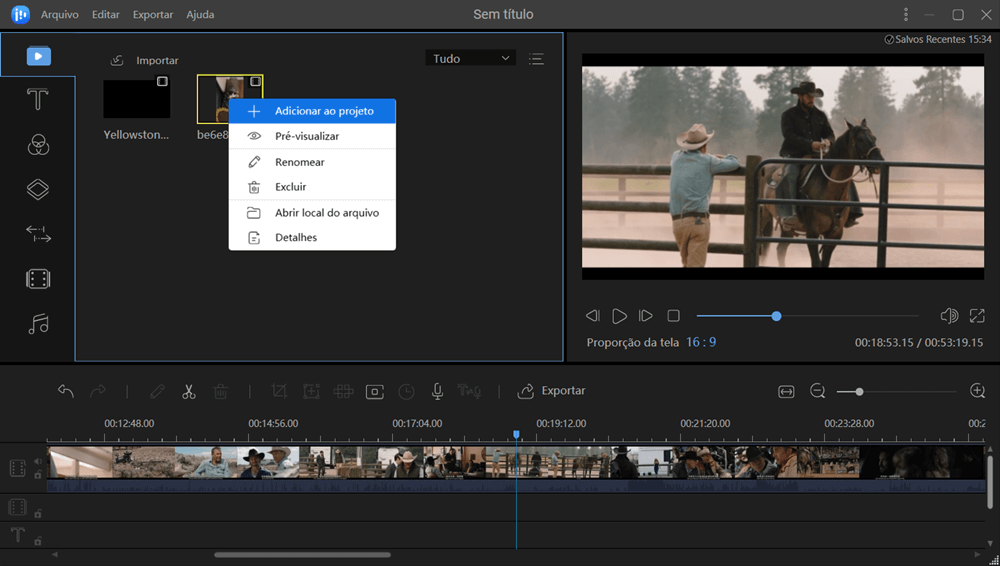Choose Excluir from context menu
Viewport: 1000px width, 566px height.
pyautogui.click(x=312, y=187)
